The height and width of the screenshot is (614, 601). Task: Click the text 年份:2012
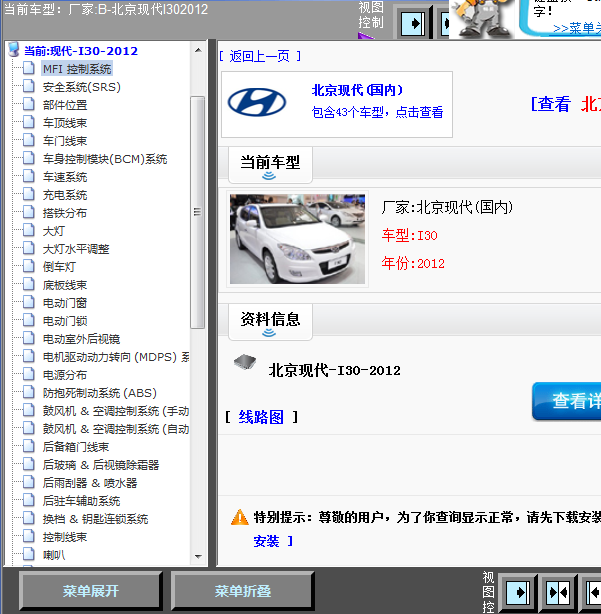(413, 263)
